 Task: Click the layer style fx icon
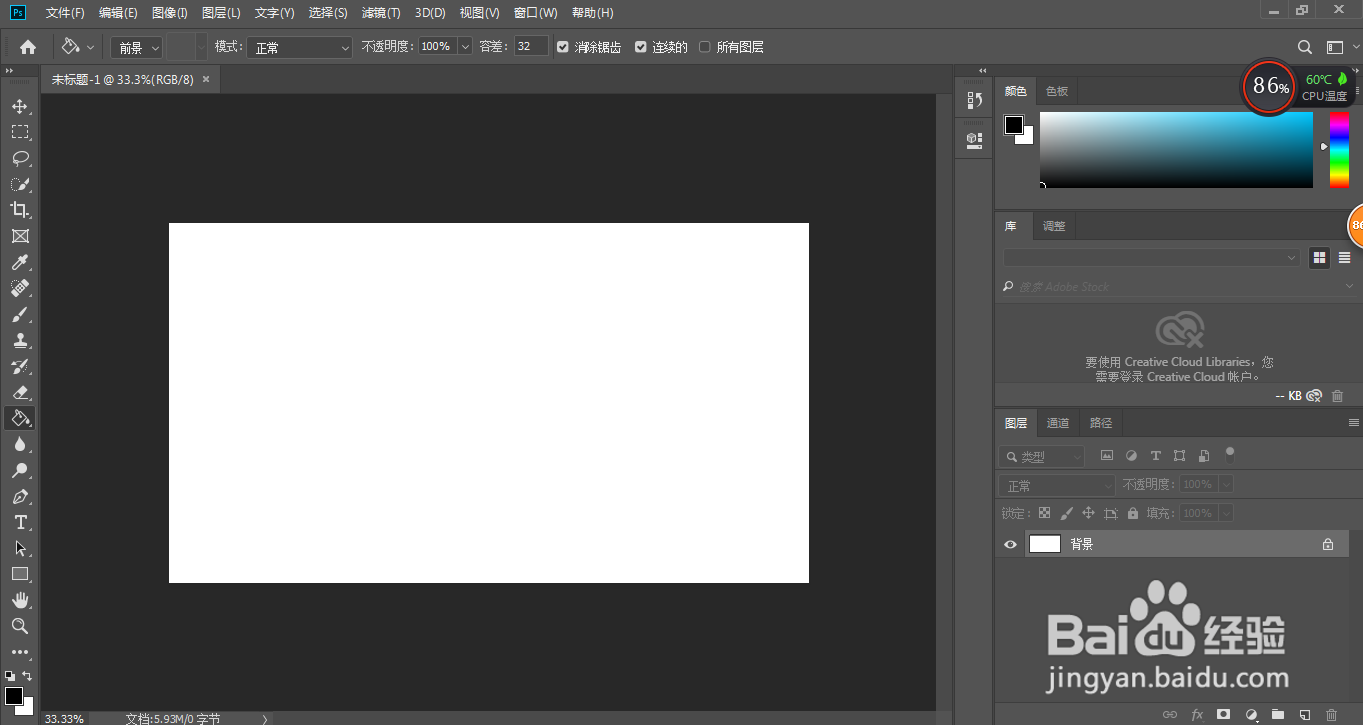coord(1197,715)
